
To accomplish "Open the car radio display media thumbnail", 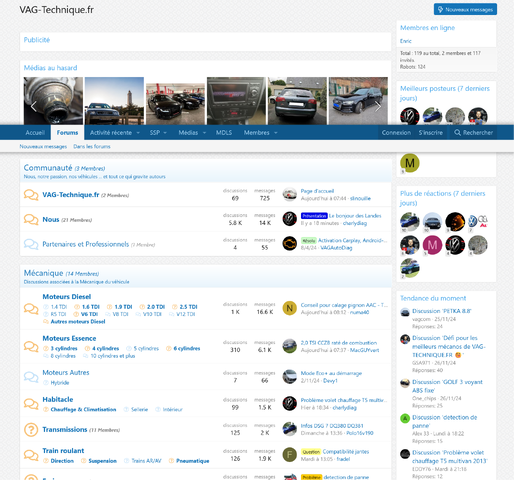I will (x=236, y=101).
